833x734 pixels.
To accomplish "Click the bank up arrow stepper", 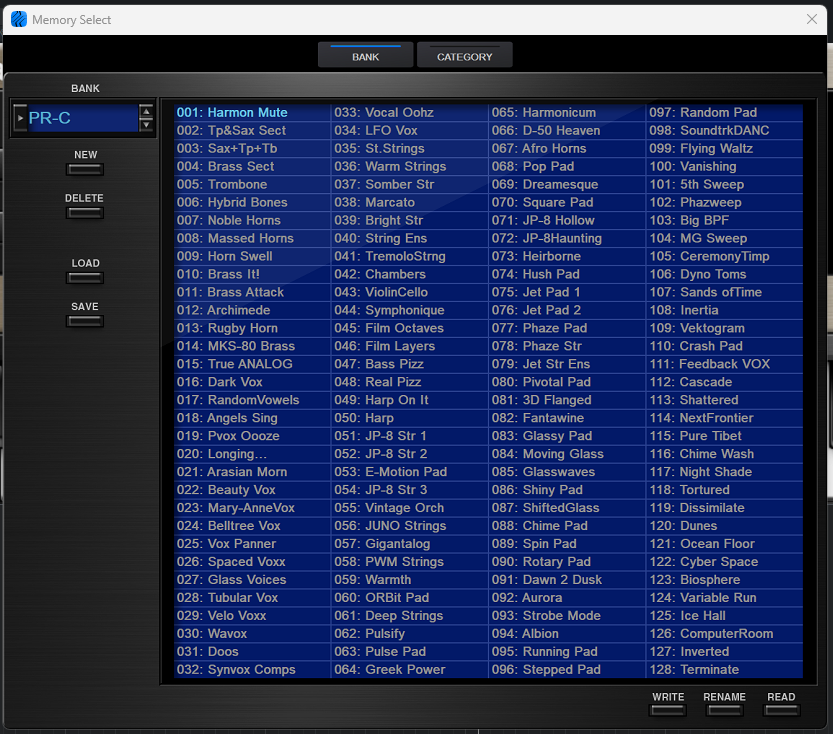I will coord(147,111).
